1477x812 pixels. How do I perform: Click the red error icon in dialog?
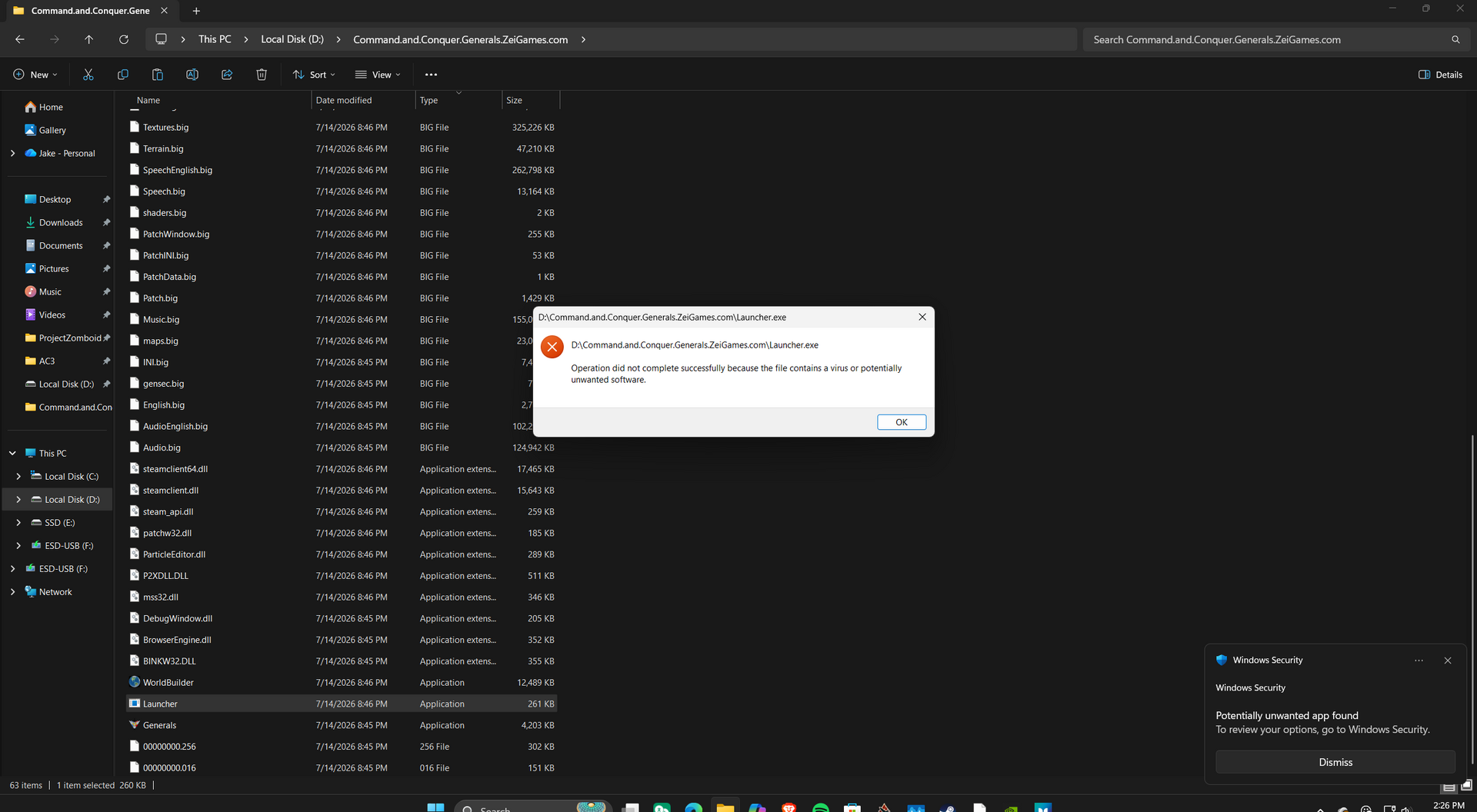tap(552, 347)
